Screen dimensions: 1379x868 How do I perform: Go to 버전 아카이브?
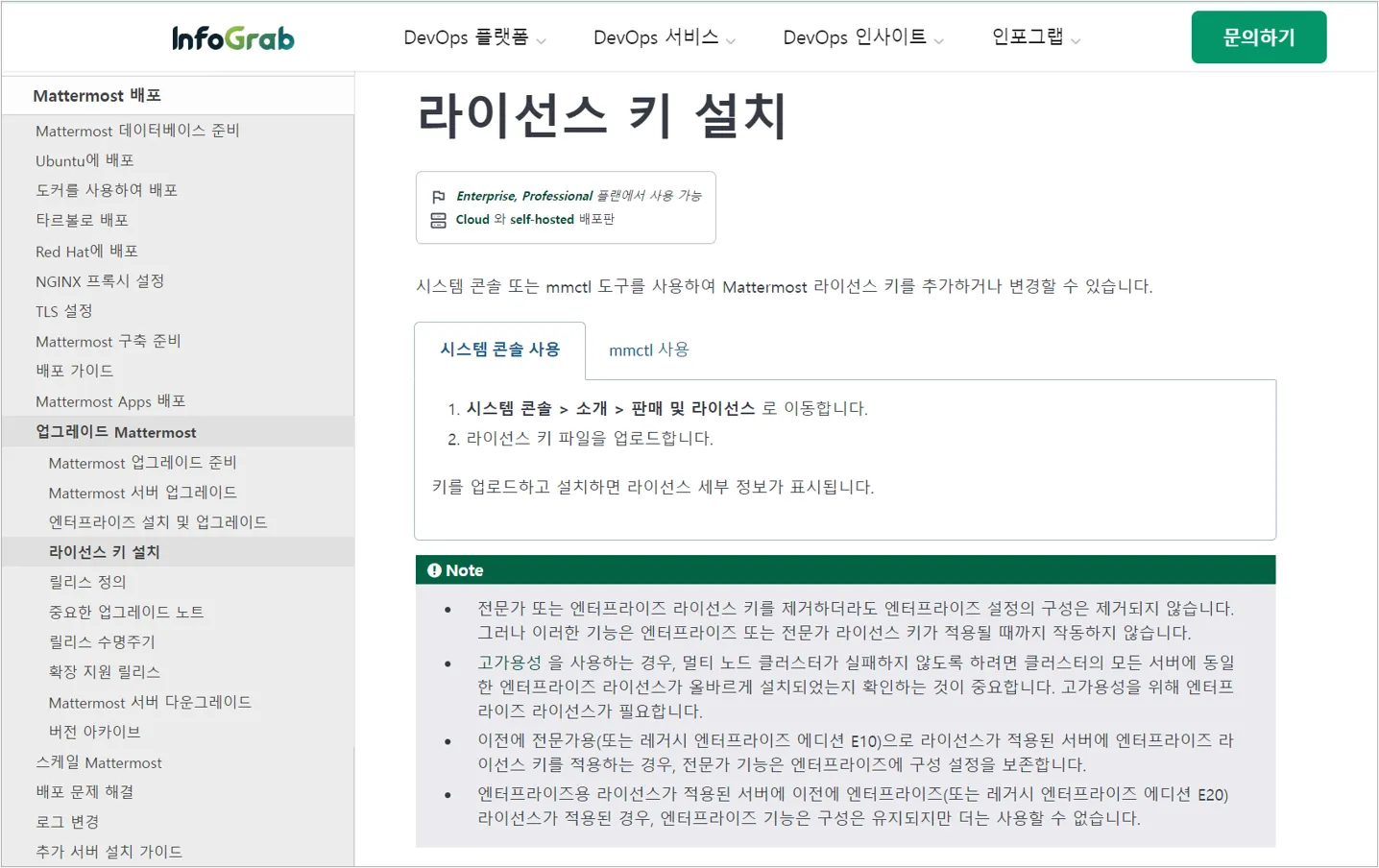[x=94, y=732]
